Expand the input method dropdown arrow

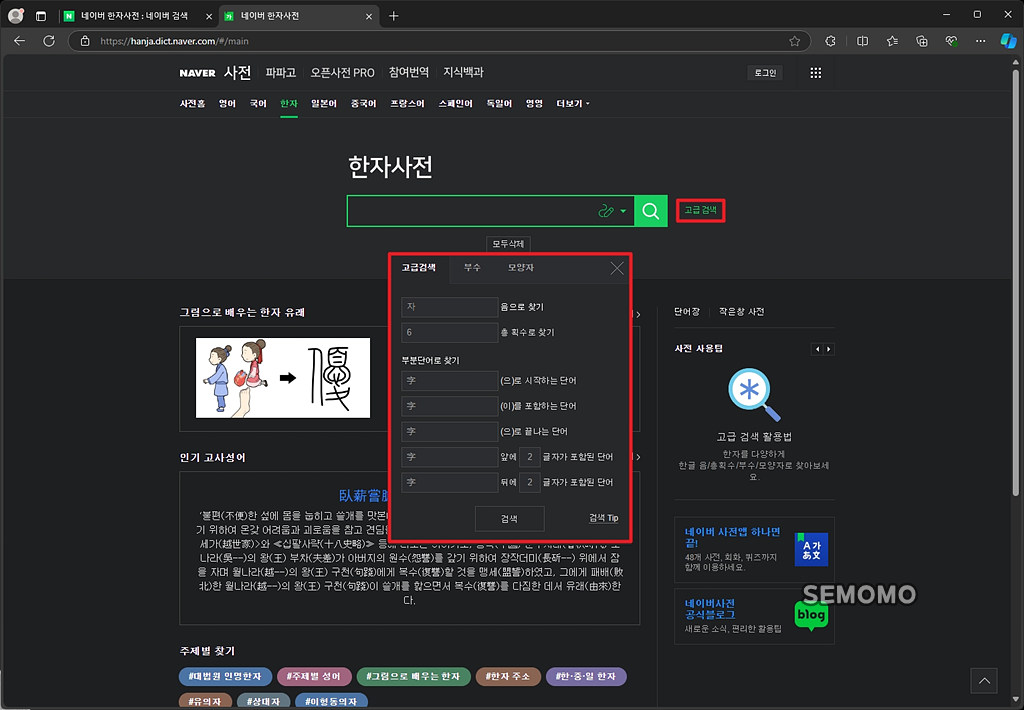623,211
